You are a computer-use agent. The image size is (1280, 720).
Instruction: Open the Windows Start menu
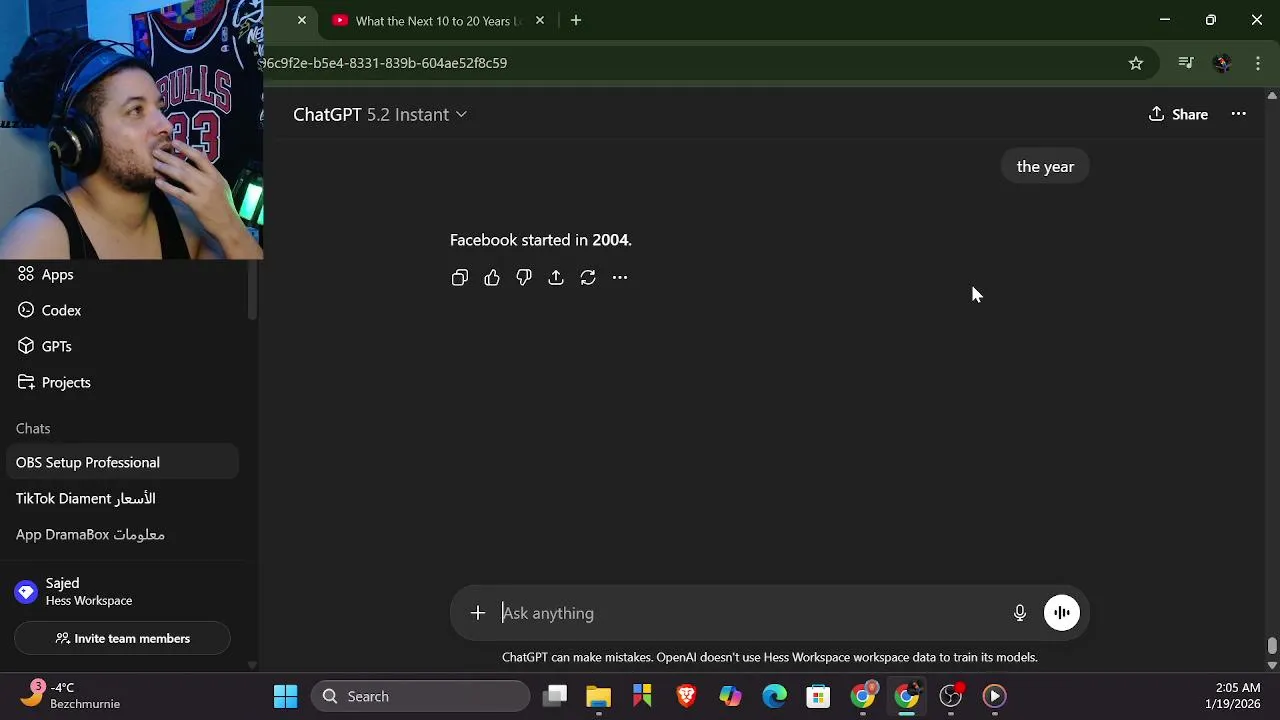(x=286, y=696)
